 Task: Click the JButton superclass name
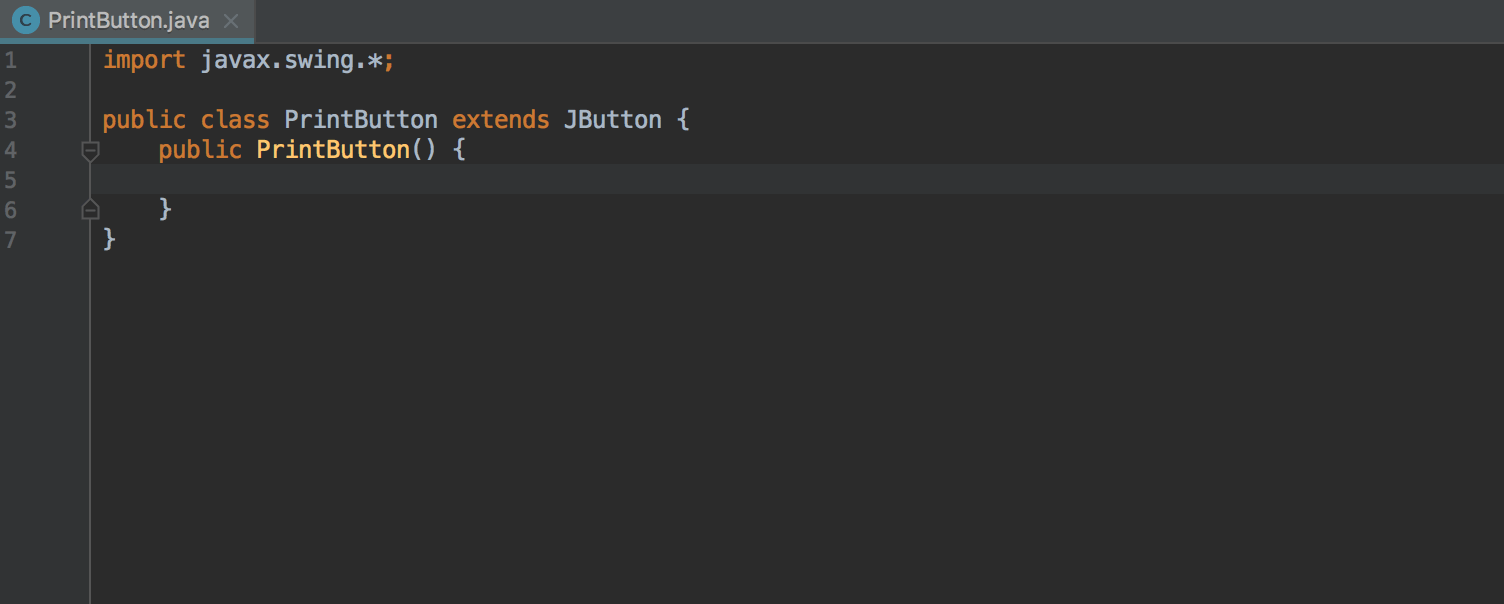pos(613,120)
